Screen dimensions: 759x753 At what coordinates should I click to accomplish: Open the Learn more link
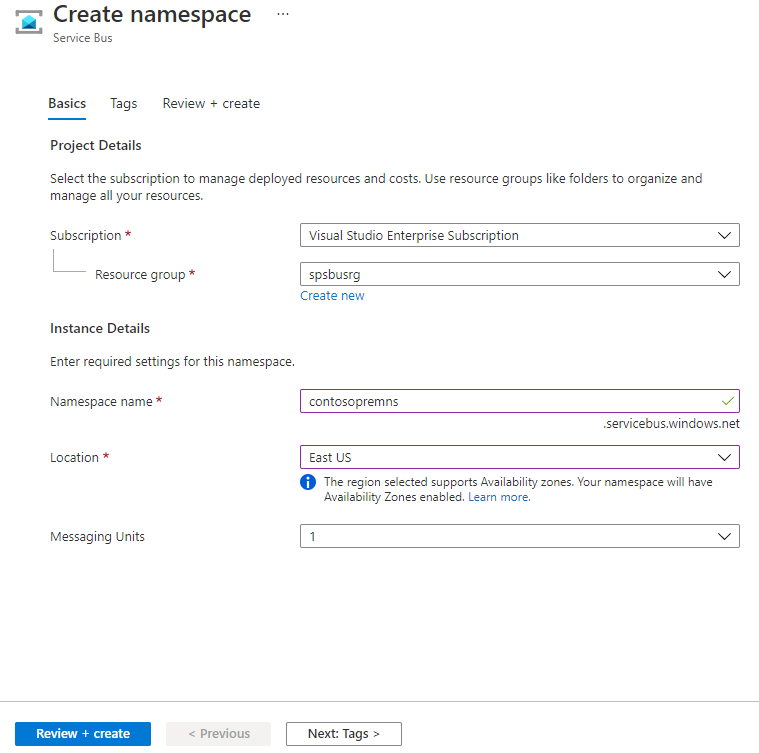[499, 497]
